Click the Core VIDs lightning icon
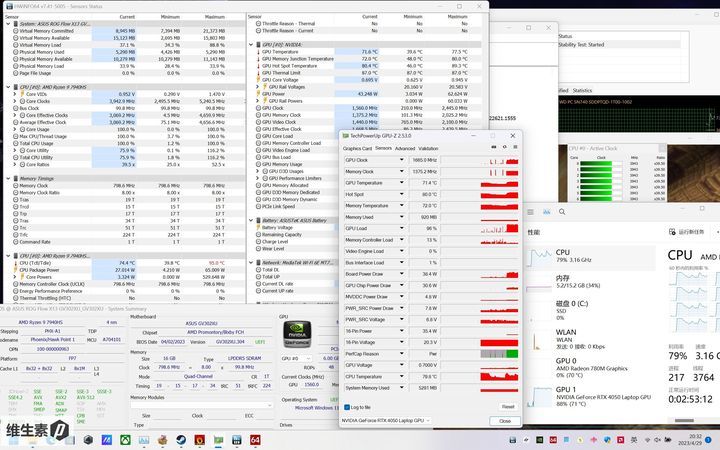 click(x=22, y=94)
